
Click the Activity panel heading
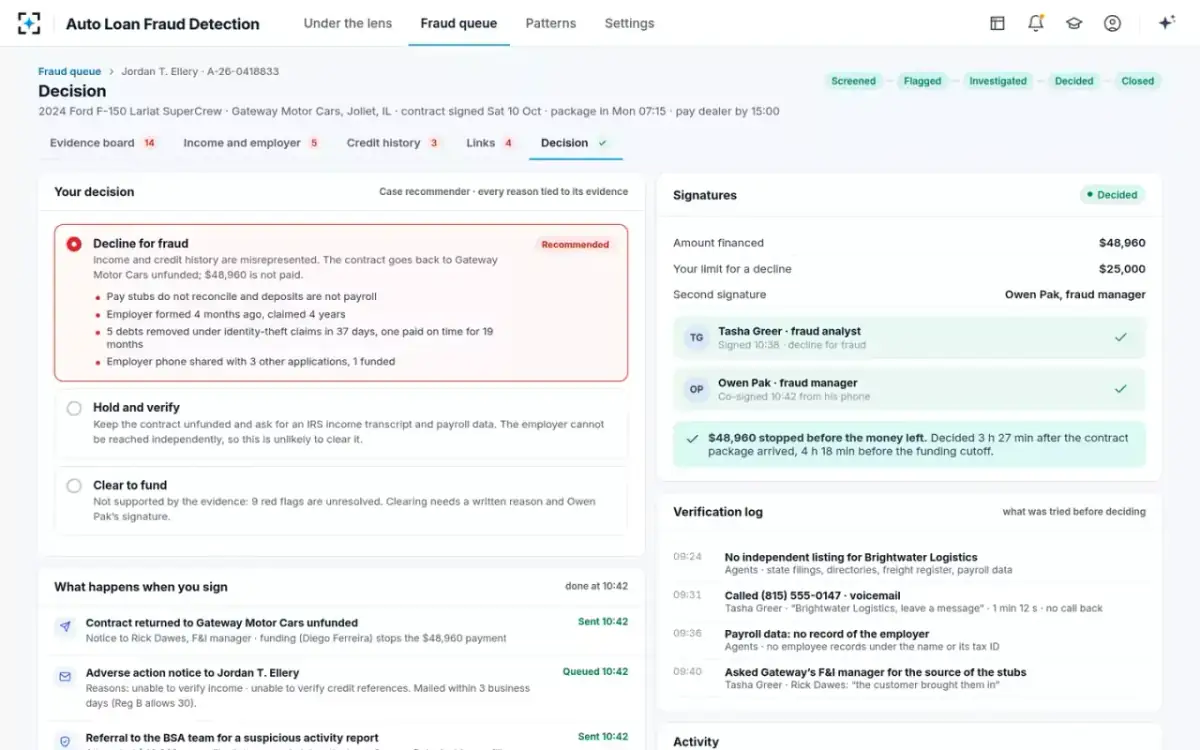pos(696,742)
